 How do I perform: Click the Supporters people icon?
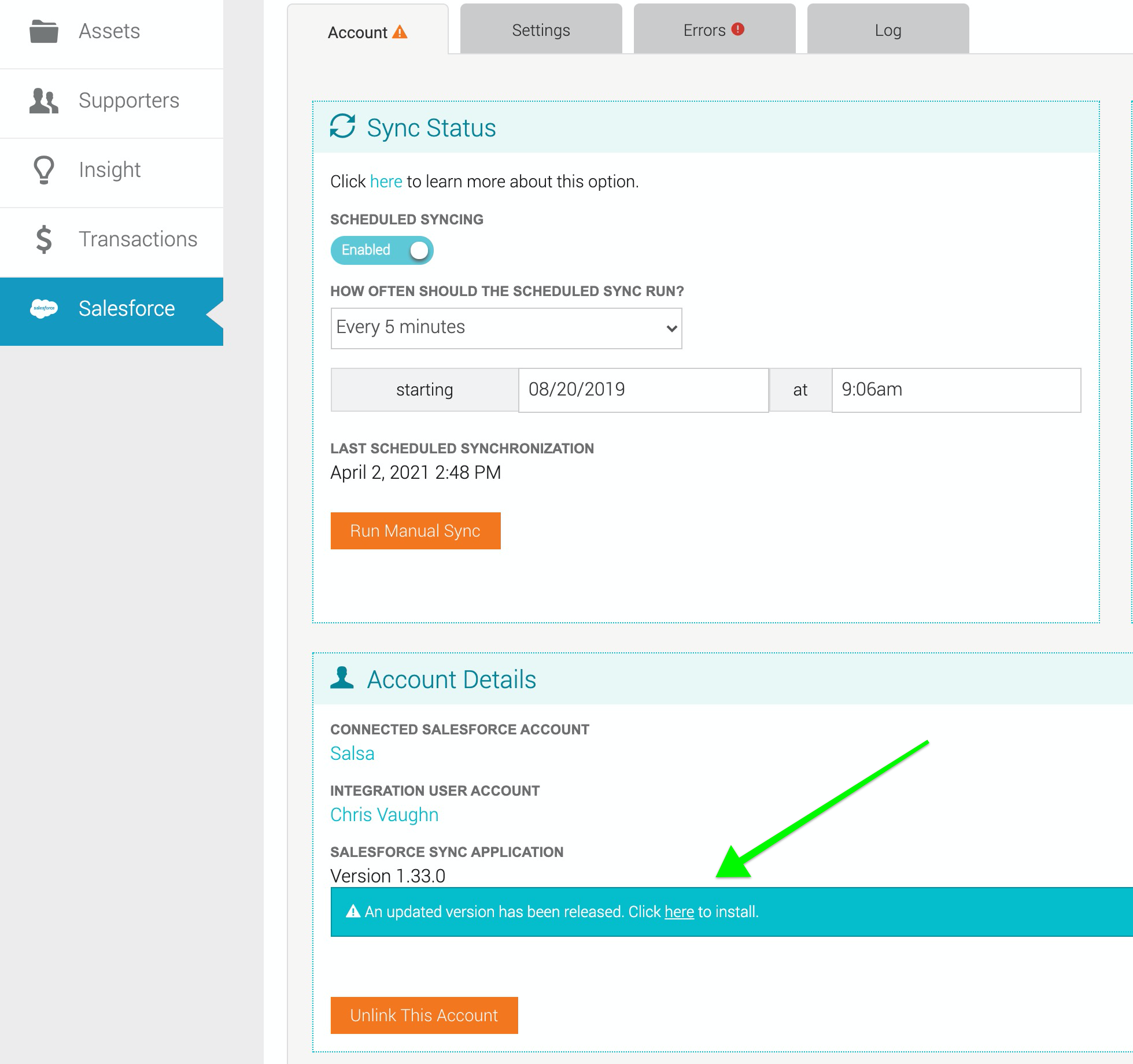click(44, 101)
